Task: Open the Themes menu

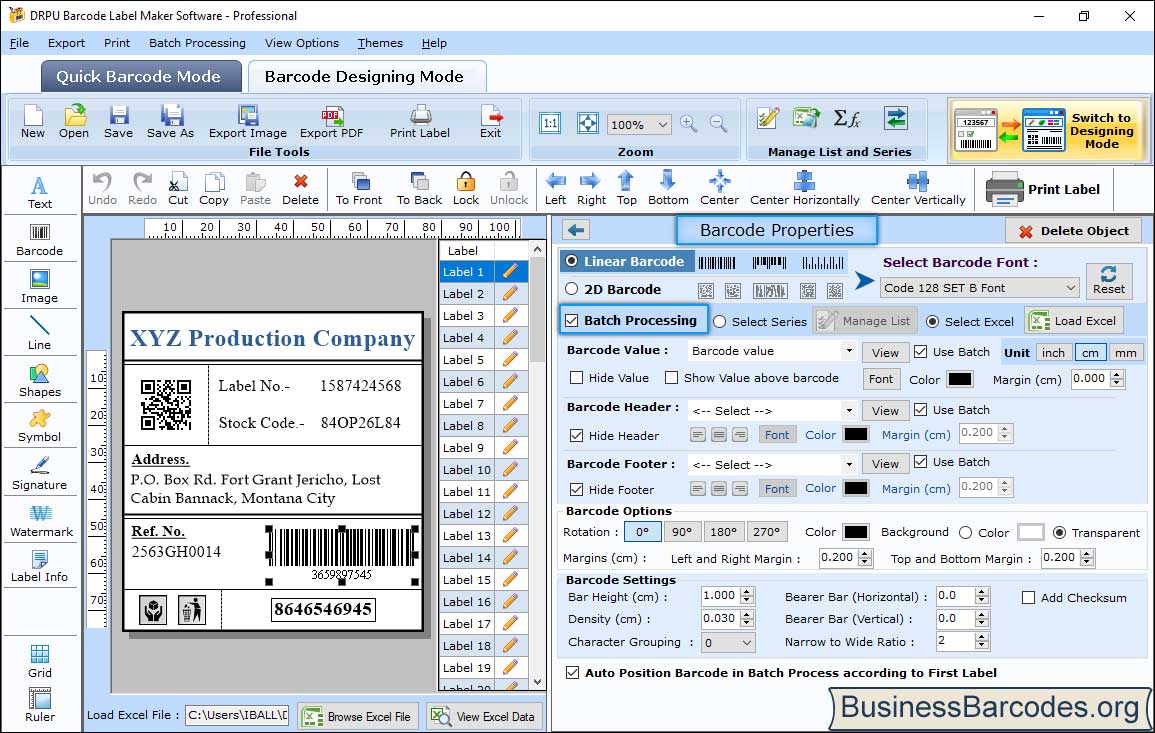Action: click(380, 43)
